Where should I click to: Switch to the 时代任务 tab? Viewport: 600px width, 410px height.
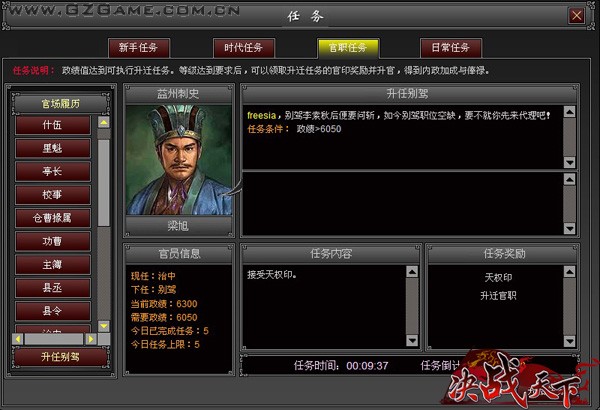point(244,48)
